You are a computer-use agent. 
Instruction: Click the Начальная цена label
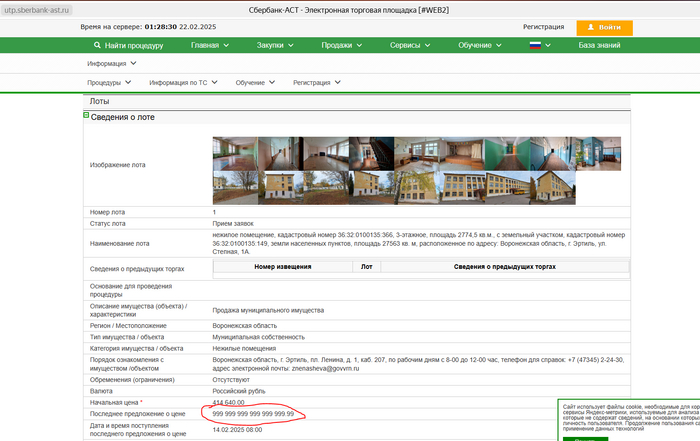tap(114, 403)
